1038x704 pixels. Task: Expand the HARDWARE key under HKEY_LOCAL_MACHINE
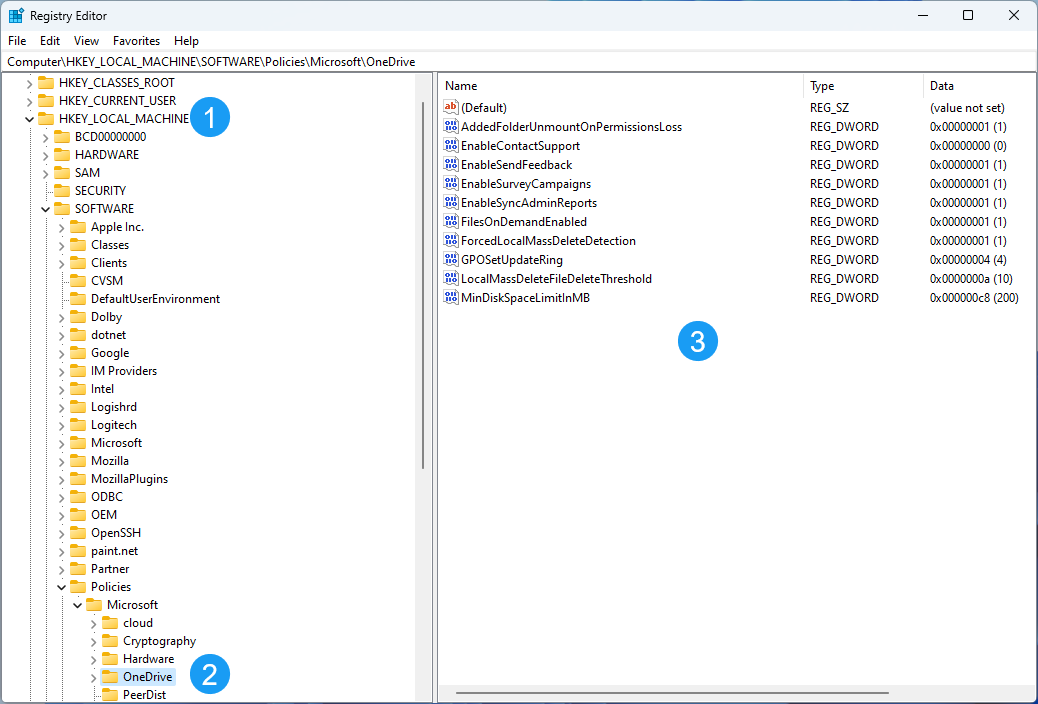[45, 155]
